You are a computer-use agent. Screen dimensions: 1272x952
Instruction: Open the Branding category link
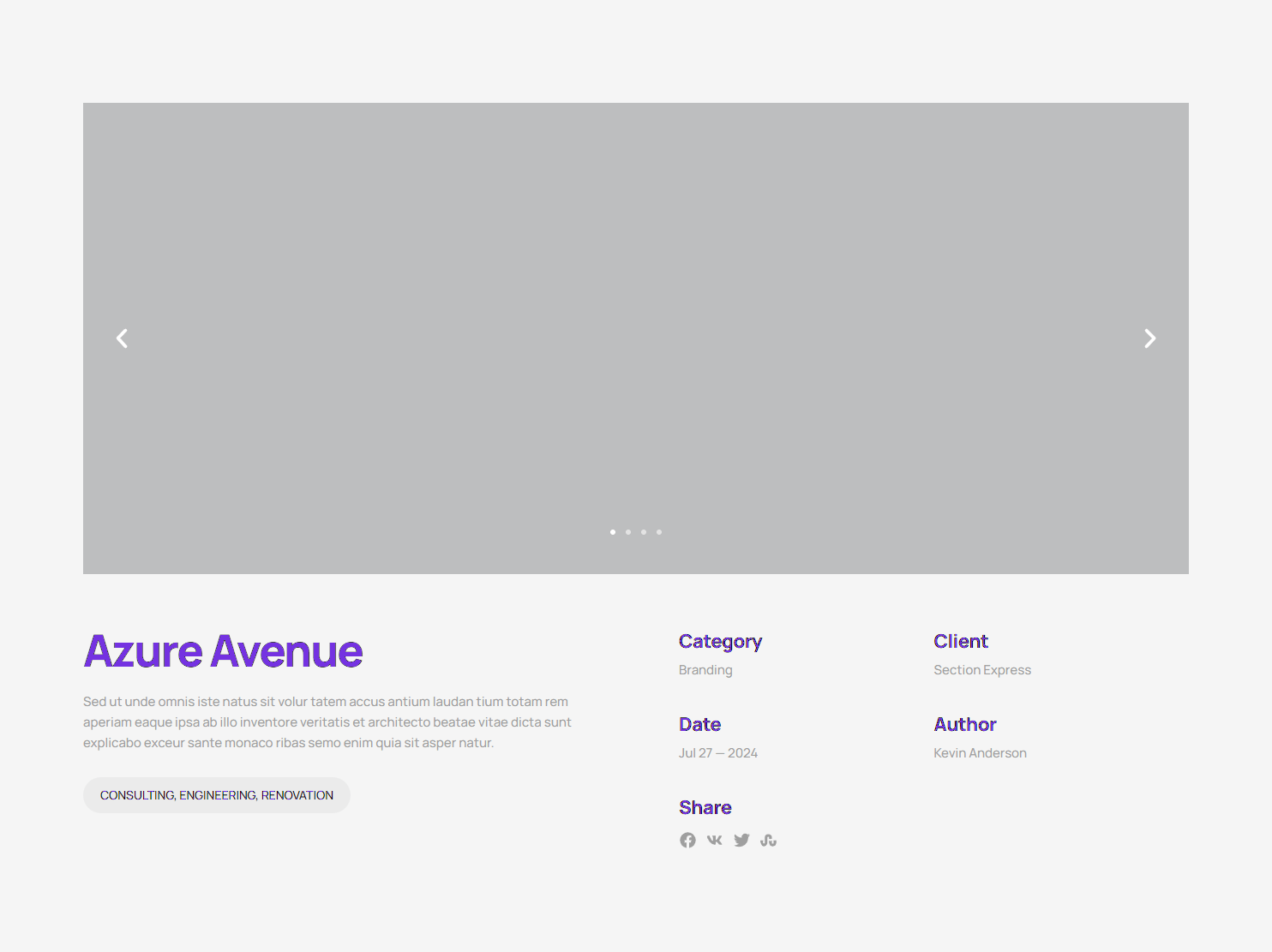click(x=705, y=669)
